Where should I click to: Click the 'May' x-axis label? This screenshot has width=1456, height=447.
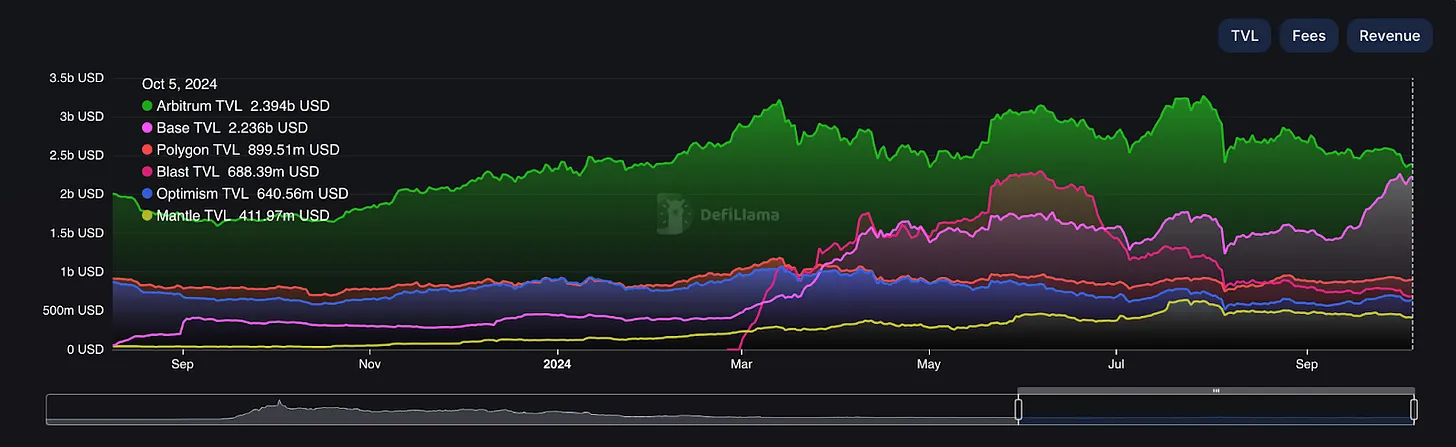click(x=929, y=366)
